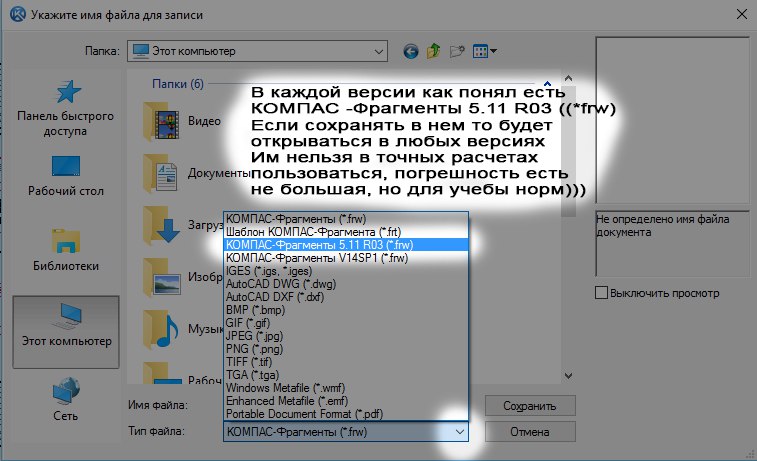Enable the Выключить просмотр checkbox
The width and height of the screenshot is (757, 461).
pyautogui.click(x=601, y=293)
